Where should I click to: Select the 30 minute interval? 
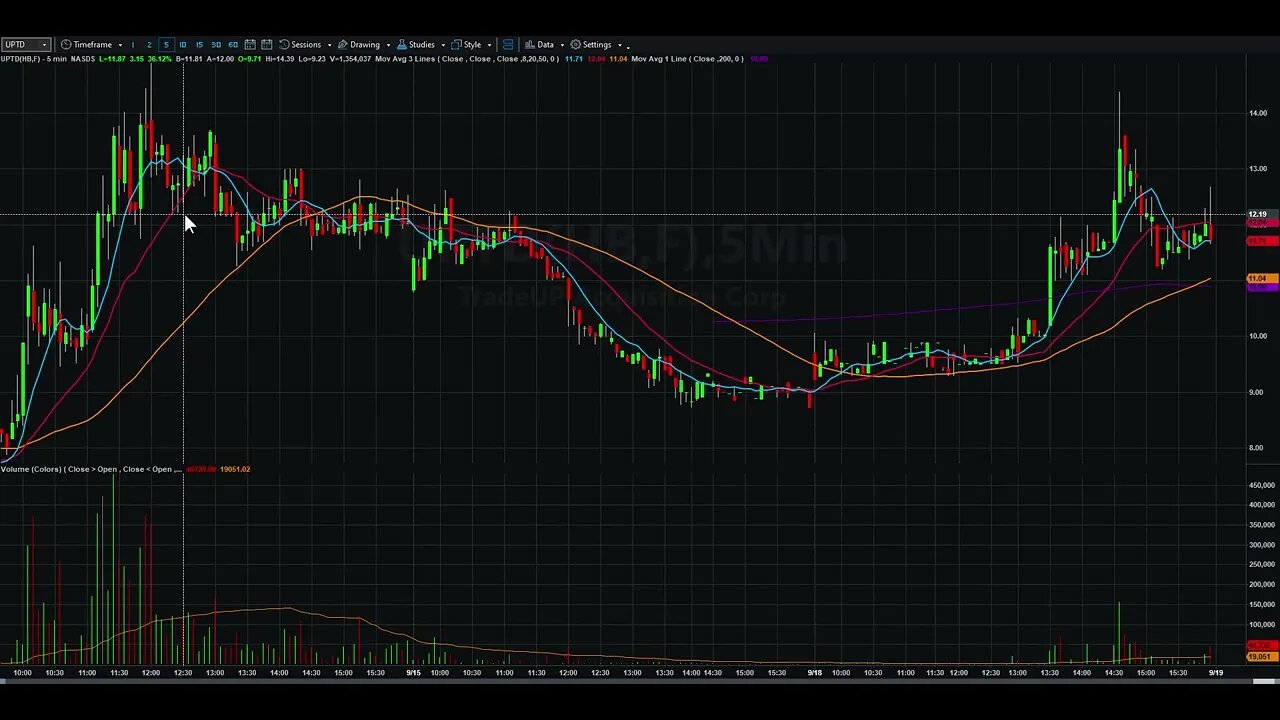216,44
